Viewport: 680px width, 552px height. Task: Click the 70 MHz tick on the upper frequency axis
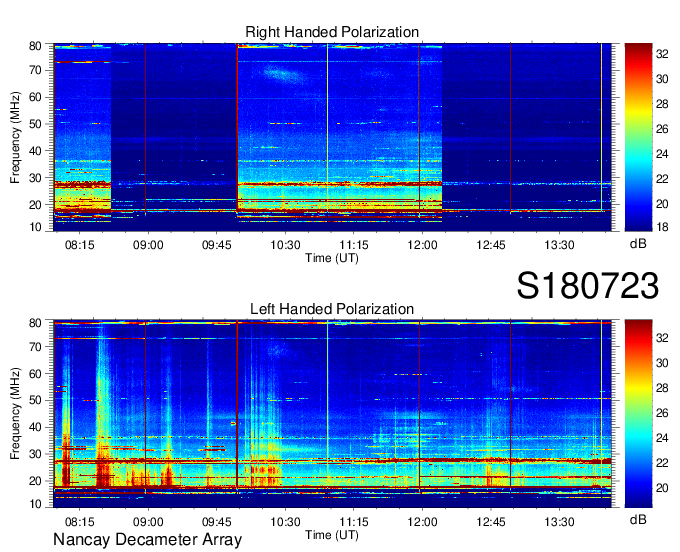point(35,70)
